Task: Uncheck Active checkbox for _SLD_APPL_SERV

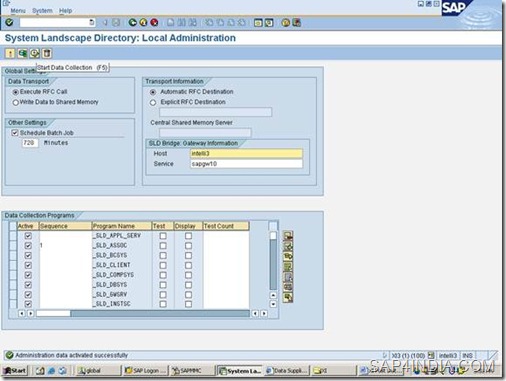Action: [28, 236]
